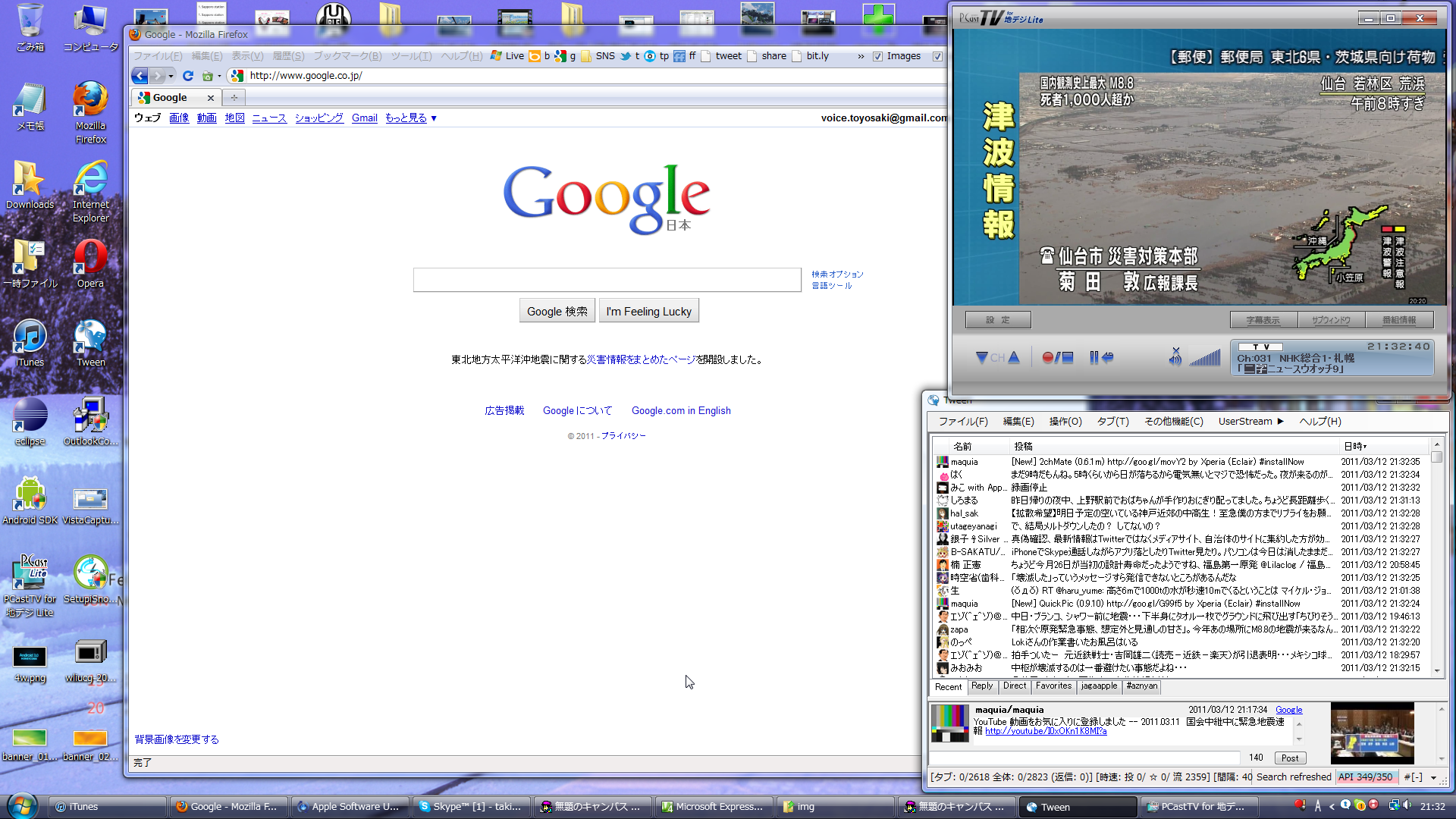Open the ブックマーク(B) menu in Firefox

[347, 56]
